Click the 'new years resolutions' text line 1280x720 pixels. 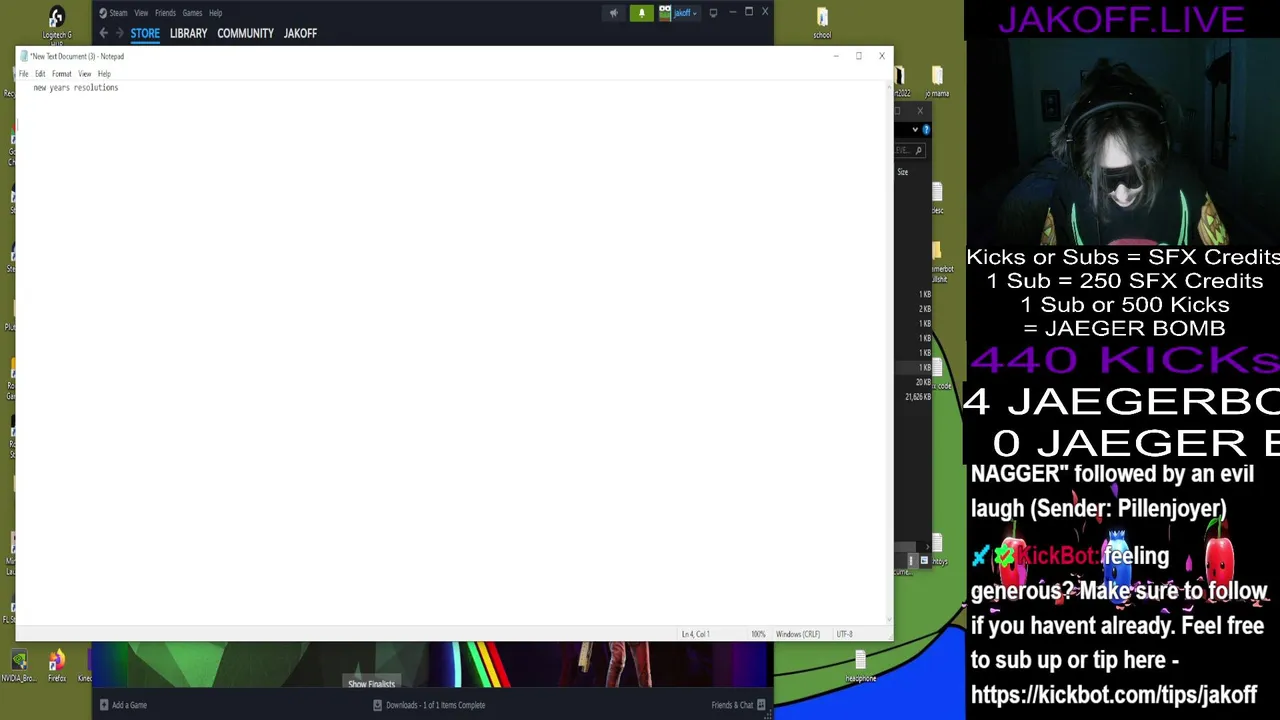76,88
